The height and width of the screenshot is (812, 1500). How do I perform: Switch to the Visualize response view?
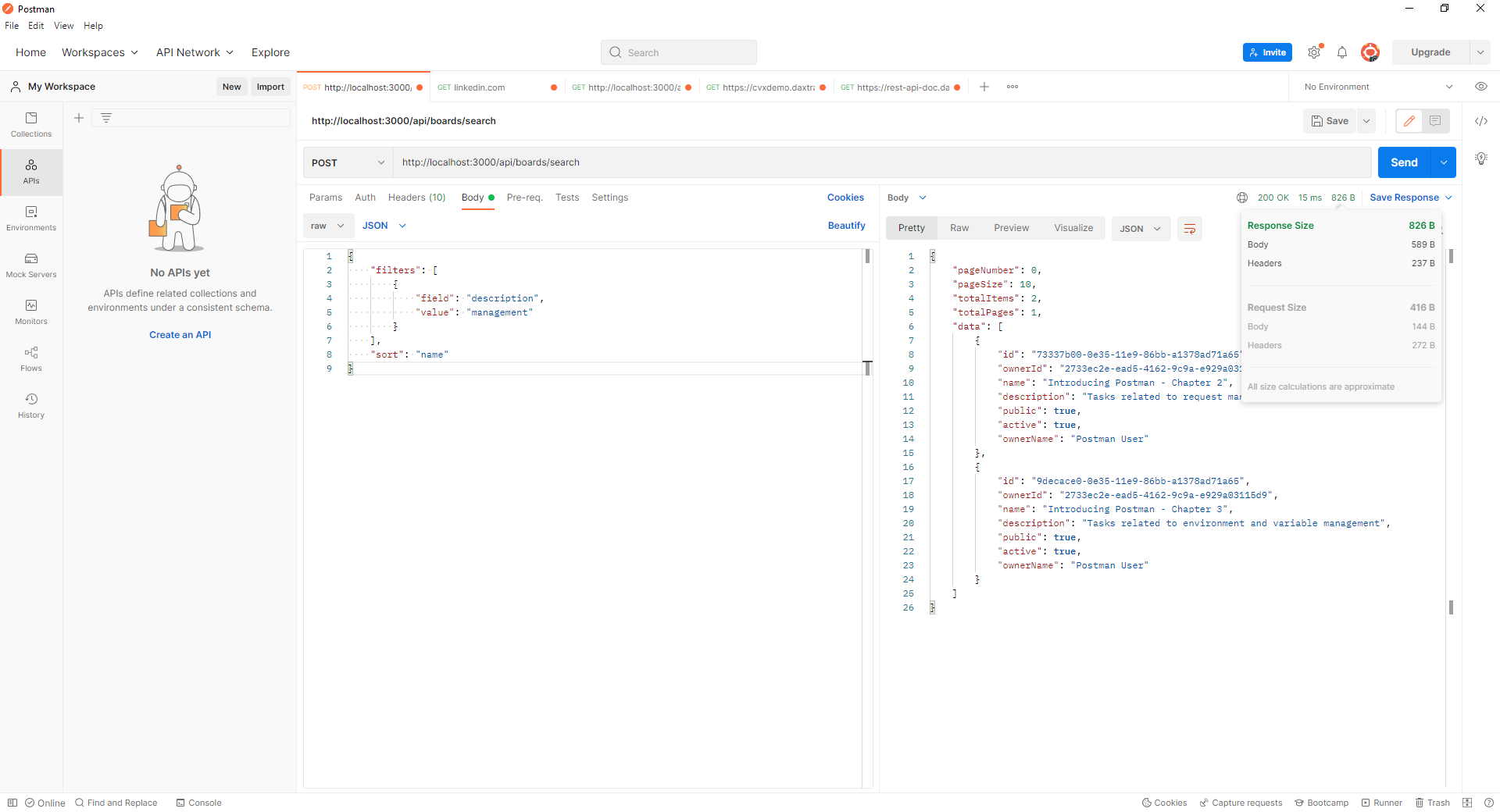click(1073, 228)
